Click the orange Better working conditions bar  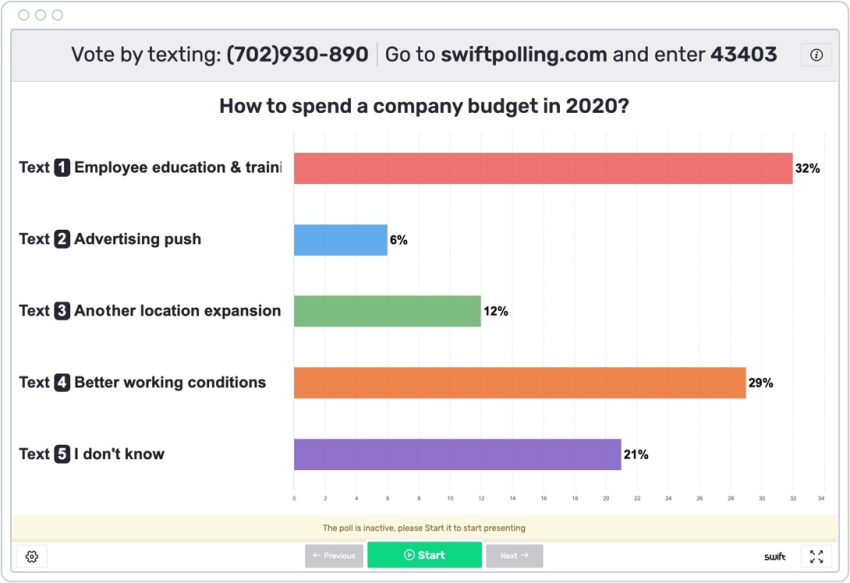click(520, 382)
